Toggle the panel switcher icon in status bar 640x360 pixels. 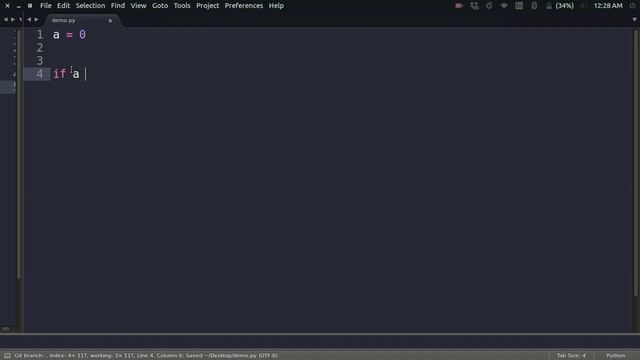[x=7, y=356]
